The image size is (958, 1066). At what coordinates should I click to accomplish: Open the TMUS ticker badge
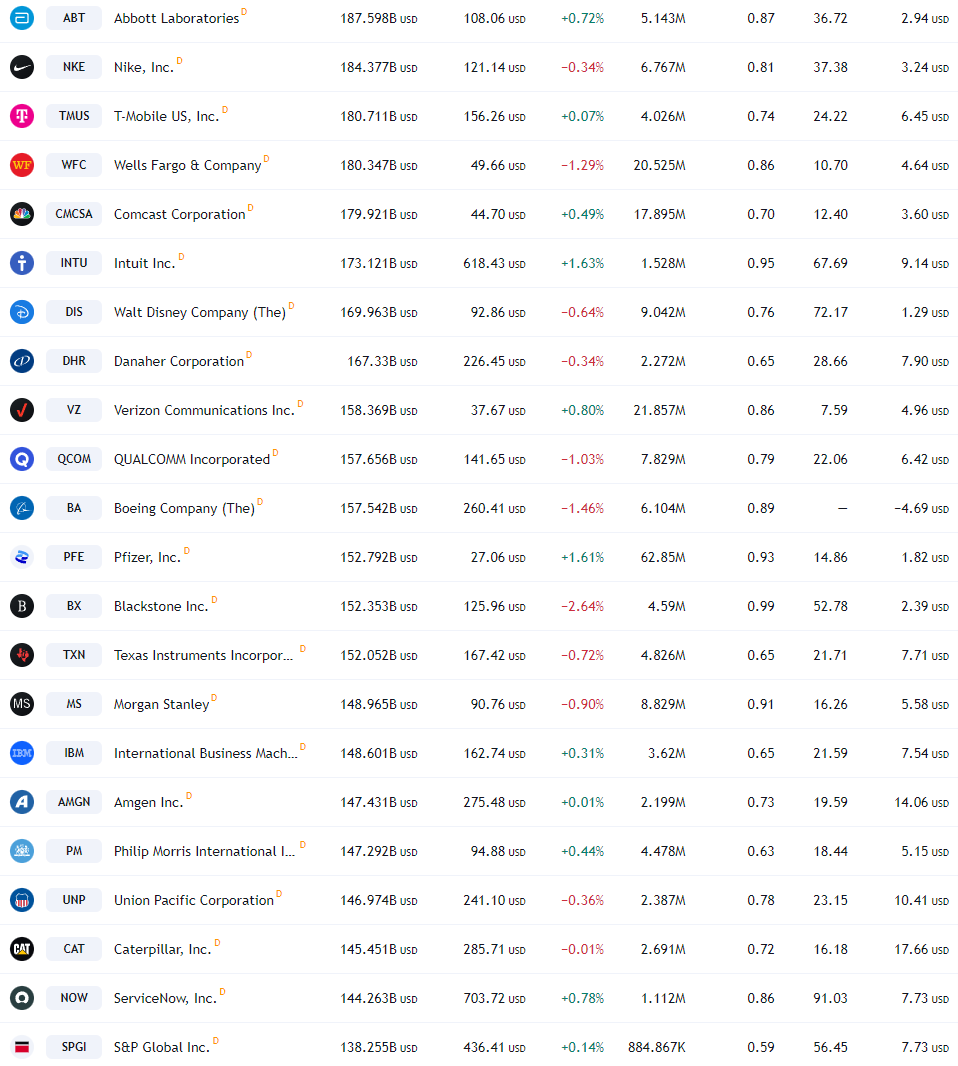coord(74,116)
